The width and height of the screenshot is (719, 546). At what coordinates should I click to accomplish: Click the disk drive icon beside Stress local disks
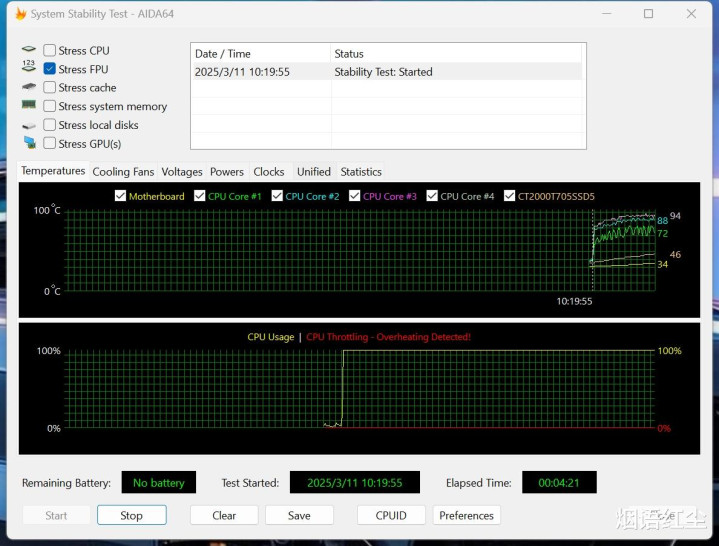tap(28, 126)
